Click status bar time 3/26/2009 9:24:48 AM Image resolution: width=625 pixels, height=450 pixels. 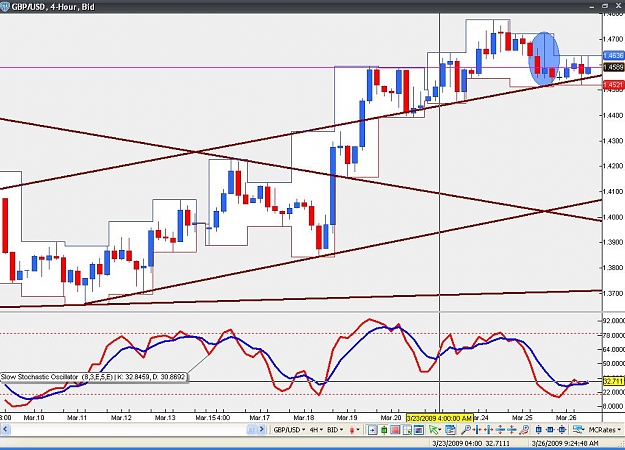[565, 443]
